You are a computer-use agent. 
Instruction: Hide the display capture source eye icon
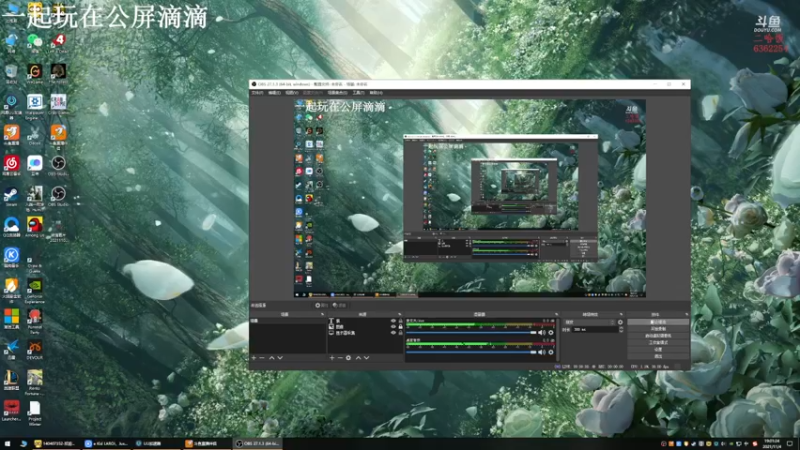[x=393, y=333]
